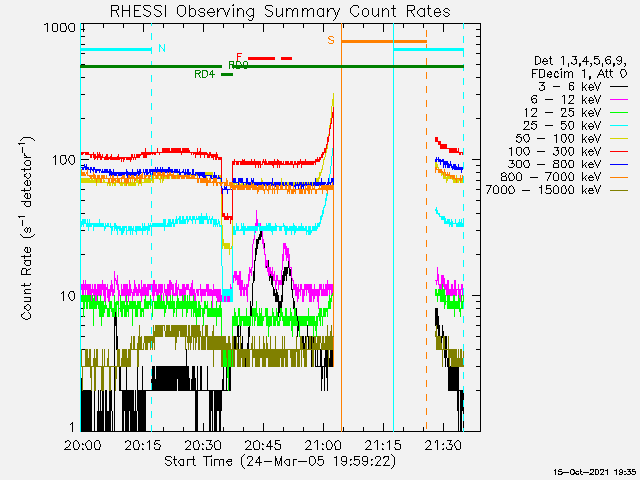Viewport: 640px width, 480px height.
Task: Click the green 'RD0' decimation label
Action: pos(238,65)
